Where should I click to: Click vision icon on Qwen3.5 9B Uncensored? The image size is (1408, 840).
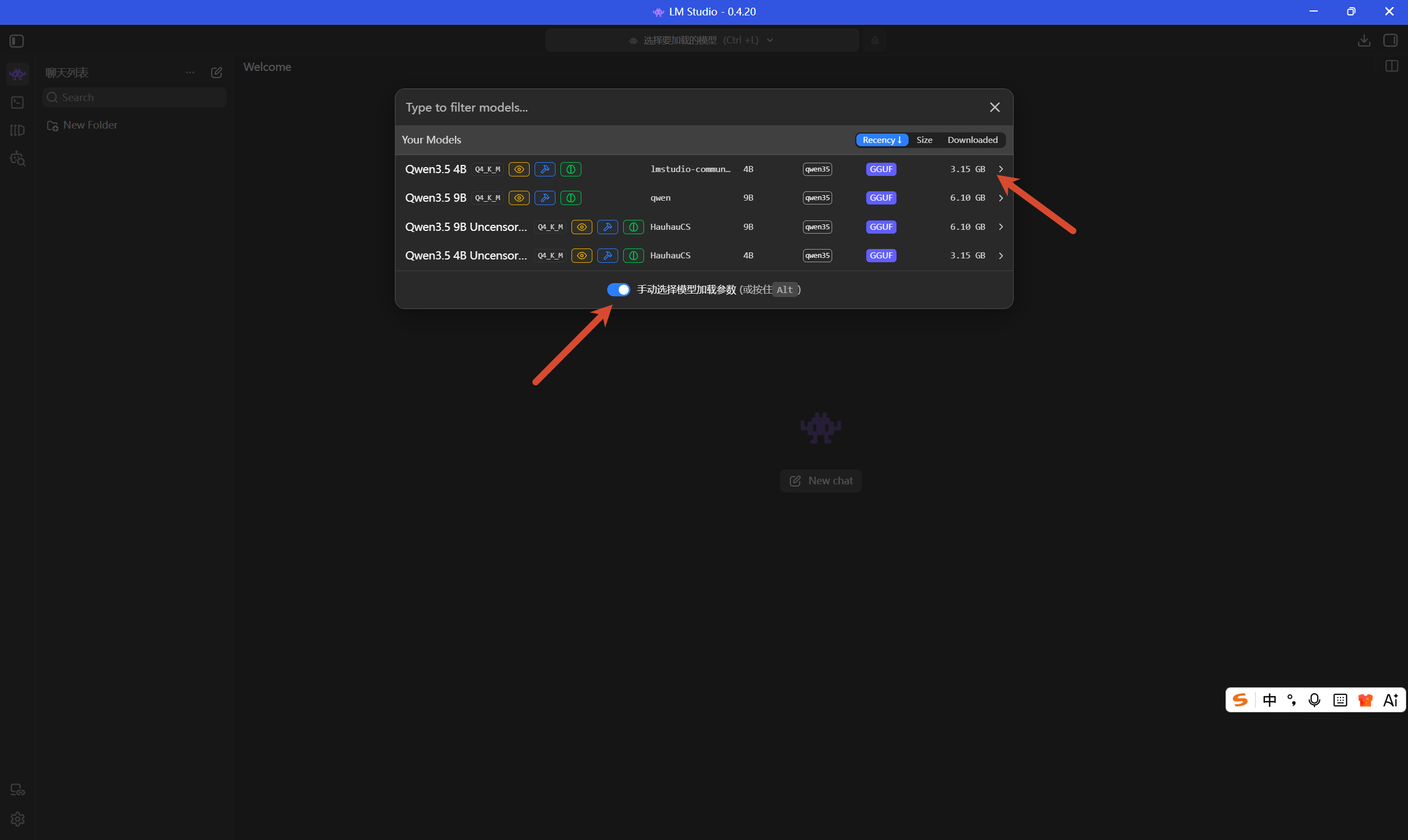581,227
